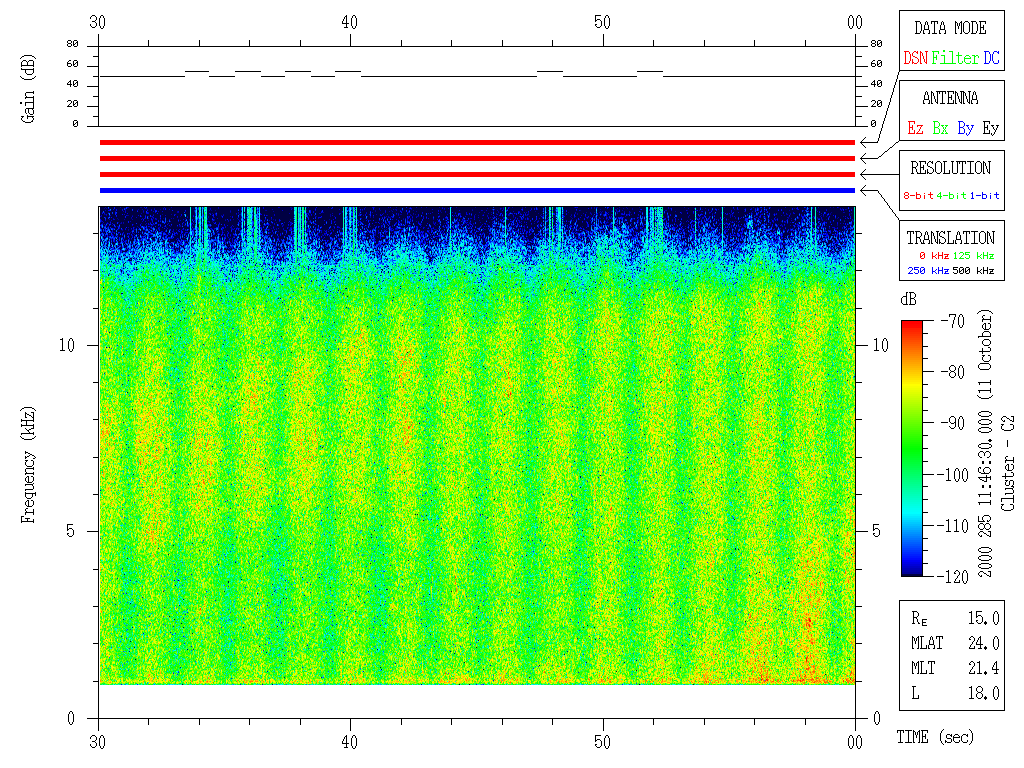Select the 125 kHz translation label
The image size is (1024, 768).
973,257
